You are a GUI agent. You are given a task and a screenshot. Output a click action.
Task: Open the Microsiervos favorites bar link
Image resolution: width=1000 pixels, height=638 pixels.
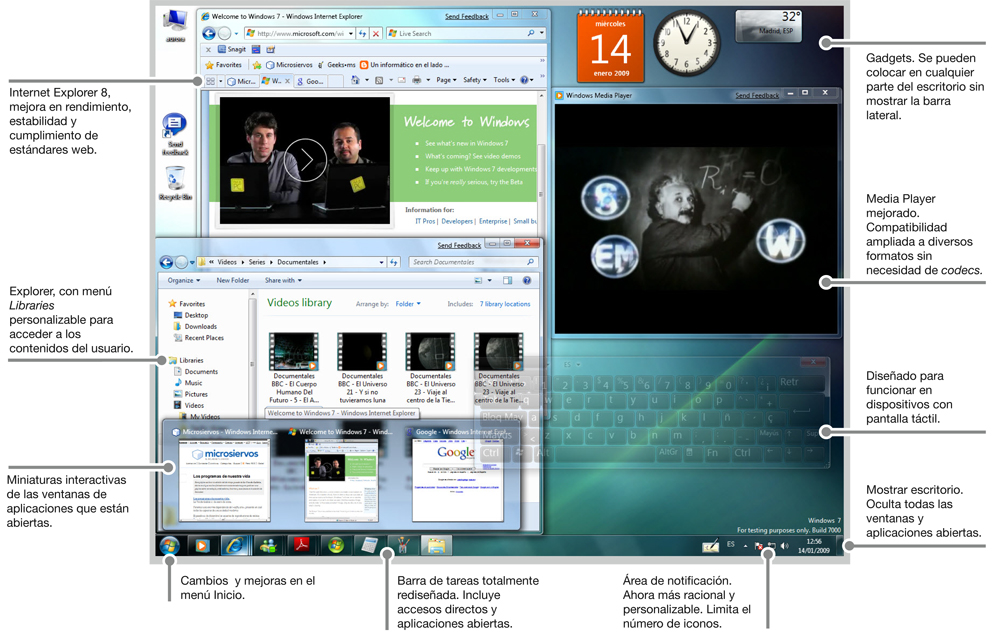(x=290, y=65)
